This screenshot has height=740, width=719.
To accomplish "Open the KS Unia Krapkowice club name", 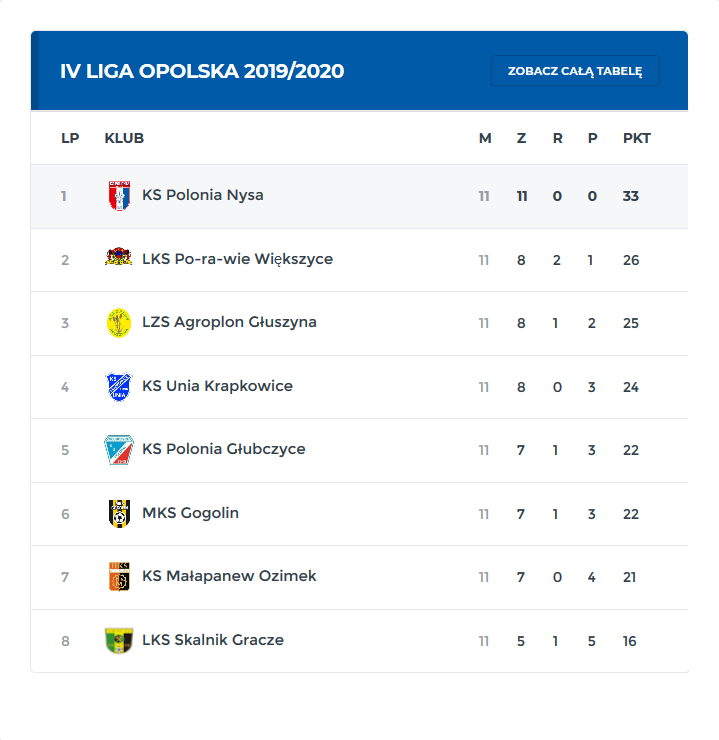I will 217,386.
